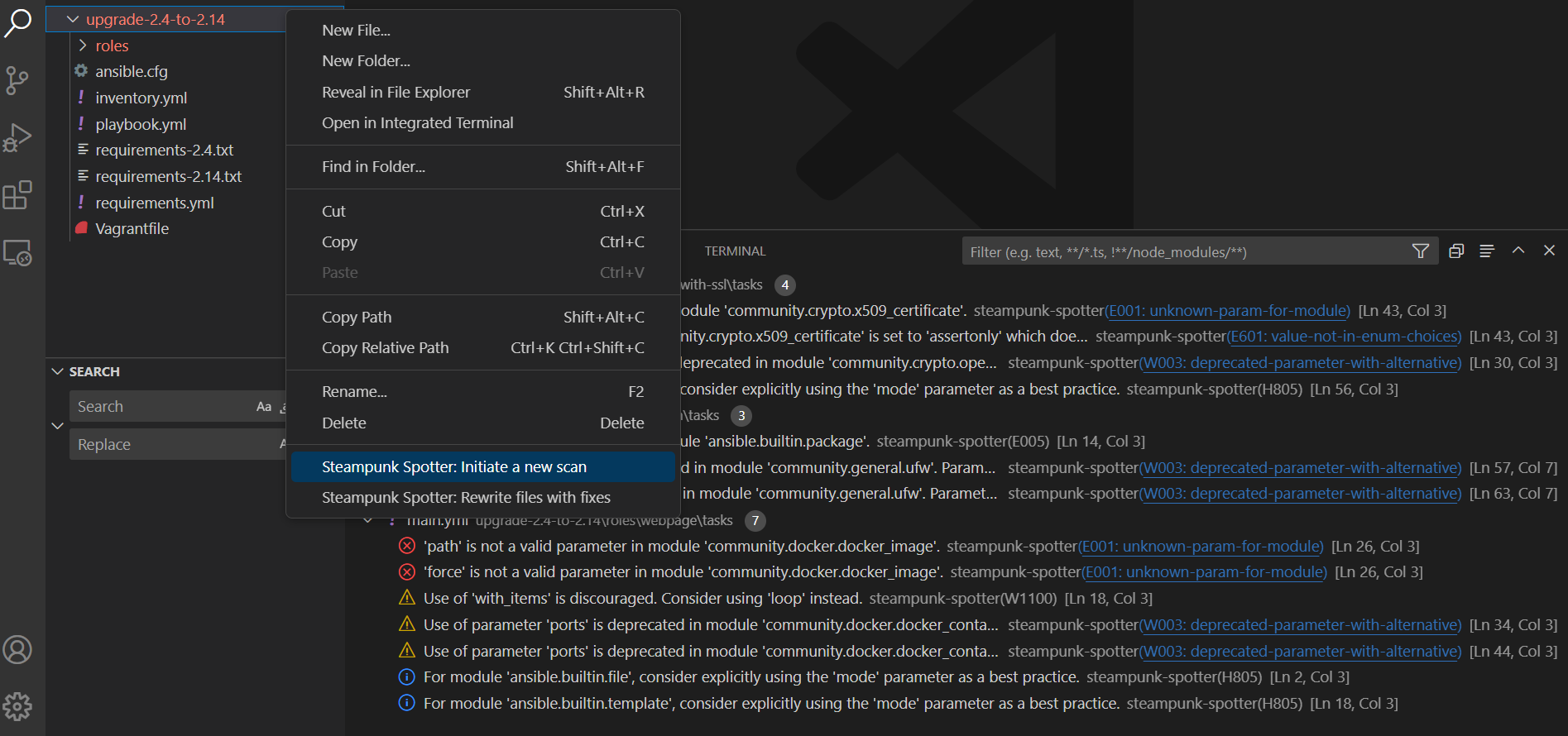Screen dimensions: 1568x736
Task: Open the Extensions view
Action: click(17, 195)
